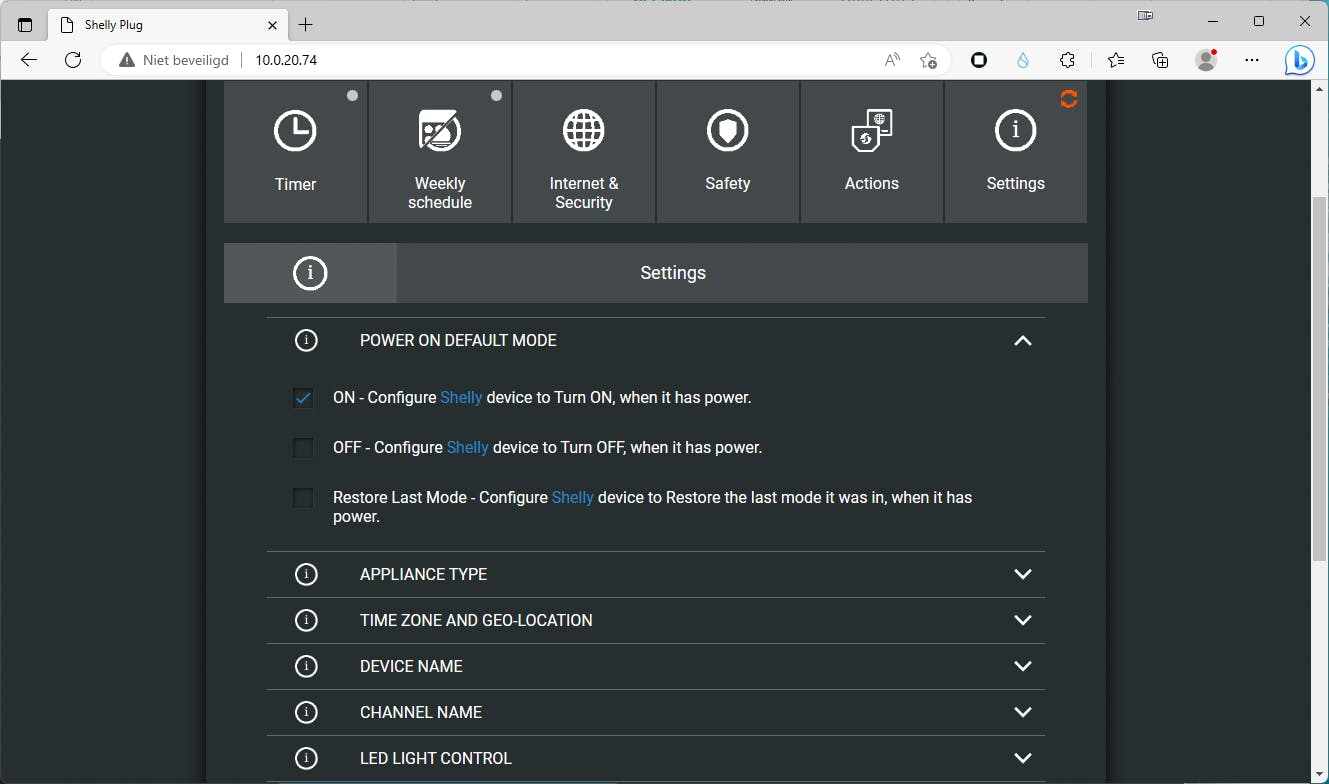
Task: Open Internet & Security globe icon
Action: tap(584, 132)
